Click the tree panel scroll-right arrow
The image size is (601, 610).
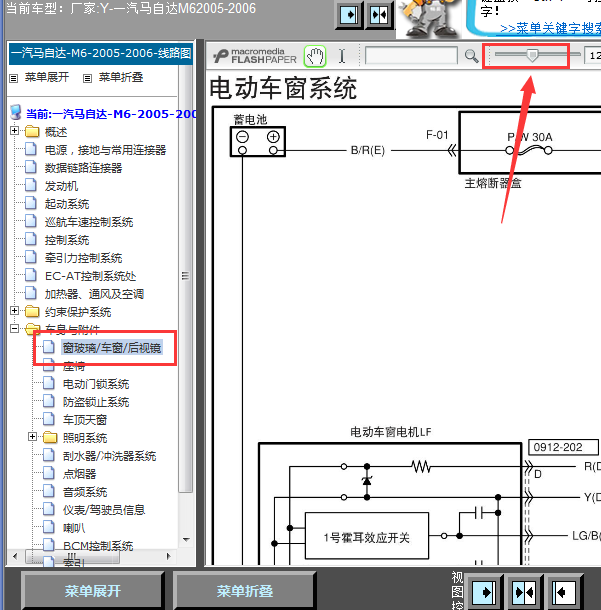(168, 556)
